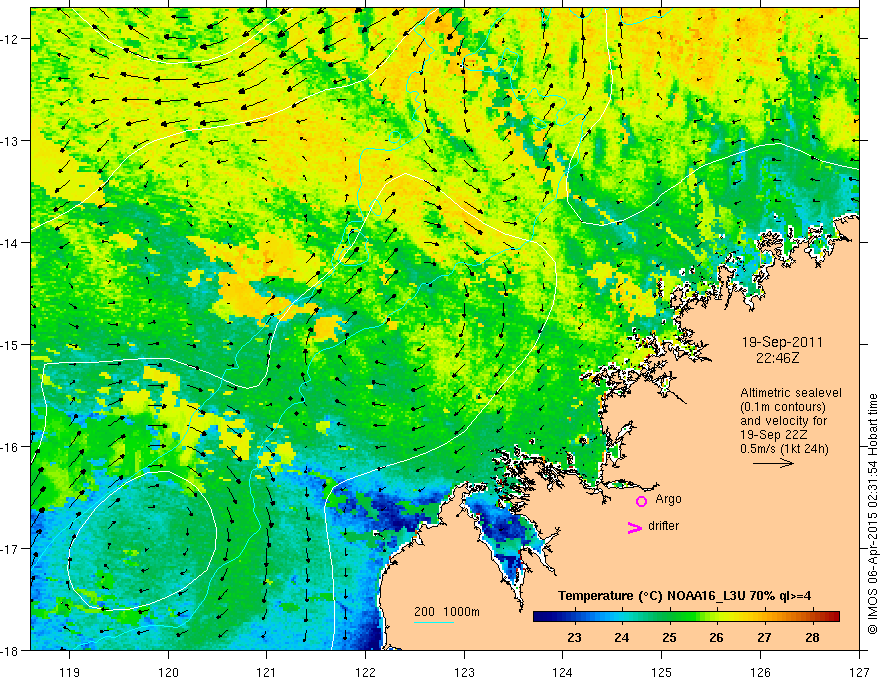Click the 0.5m/s velocity scale arrow
The height and width of the screenshot is (680, 880).
[773, 463]
